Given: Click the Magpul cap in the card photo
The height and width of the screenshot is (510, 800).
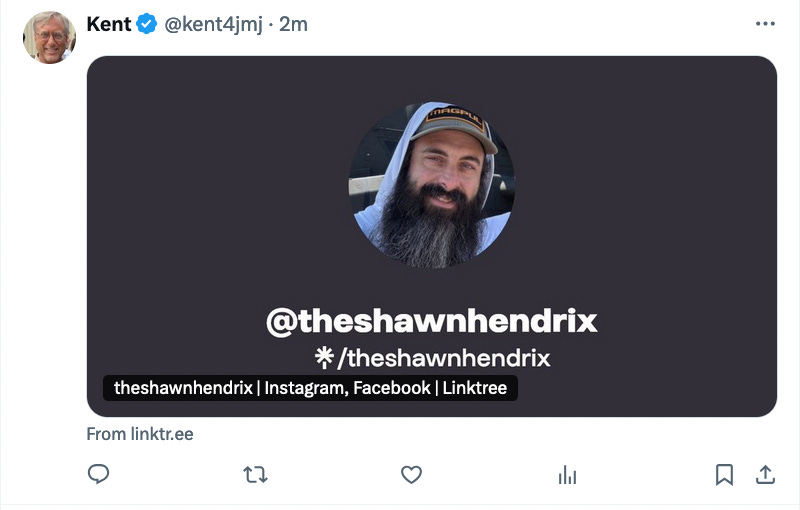Looking at the screenshot, I should tap(454, 128).
